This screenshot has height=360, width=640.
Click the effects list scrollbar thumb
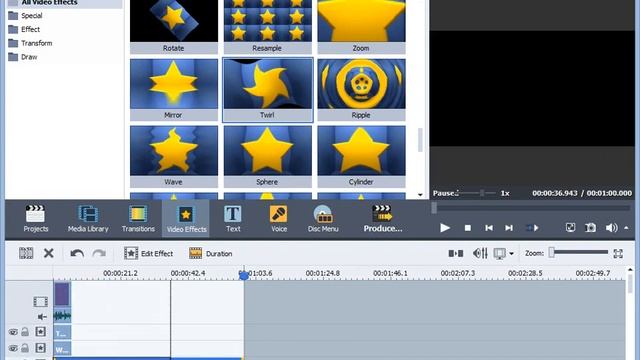pyautogui.click(x=420, y=140)
